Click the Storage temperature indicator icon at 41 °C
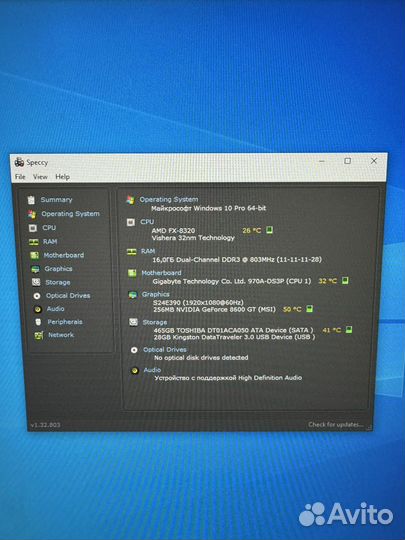Screen dimensions: 405x540 349,330
